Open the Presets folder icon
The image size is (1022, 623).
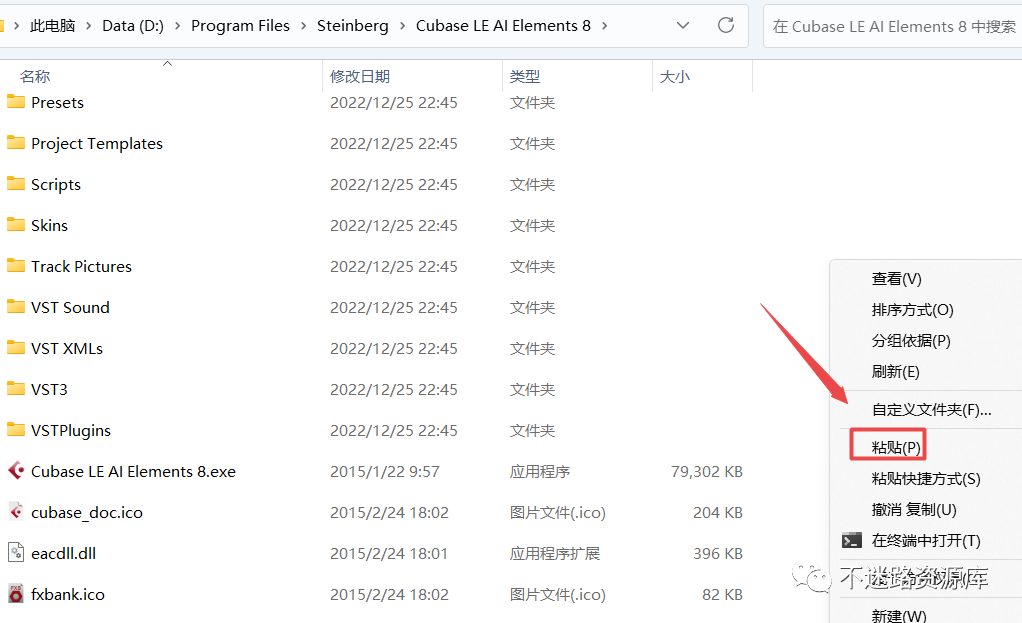16,102
